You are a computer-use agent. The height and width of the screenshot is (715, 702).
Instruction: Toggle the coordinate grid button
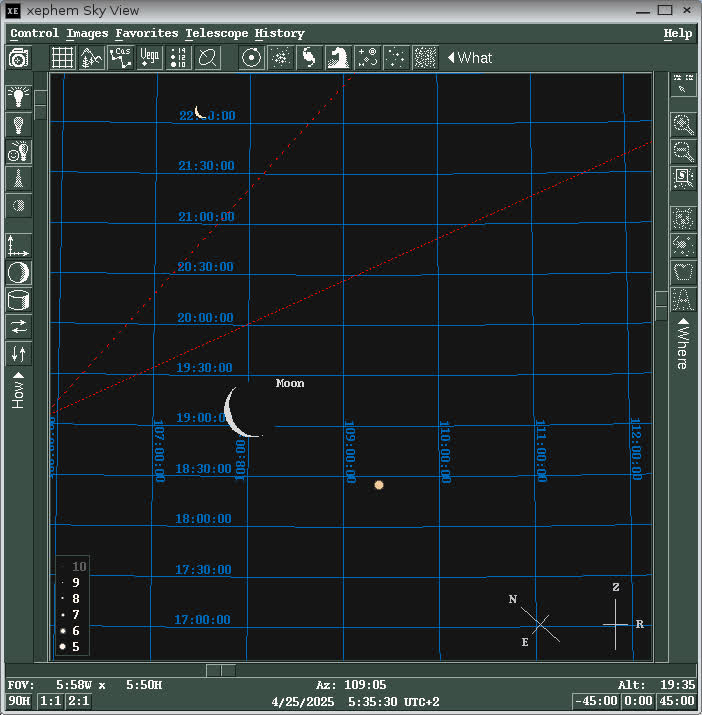pos(63,58)
